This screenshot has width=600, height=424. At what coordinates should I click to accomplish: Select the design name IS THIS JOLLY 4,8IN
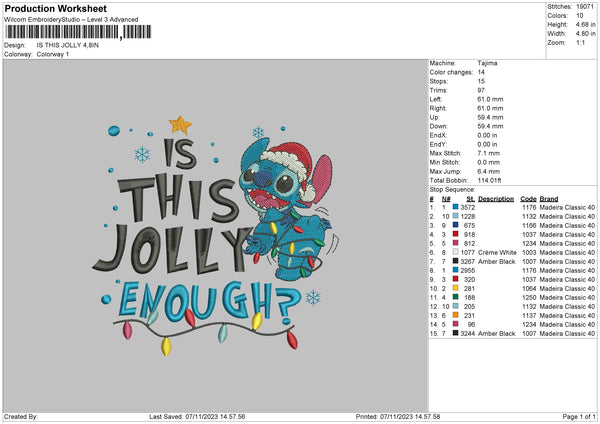point(68,45)
